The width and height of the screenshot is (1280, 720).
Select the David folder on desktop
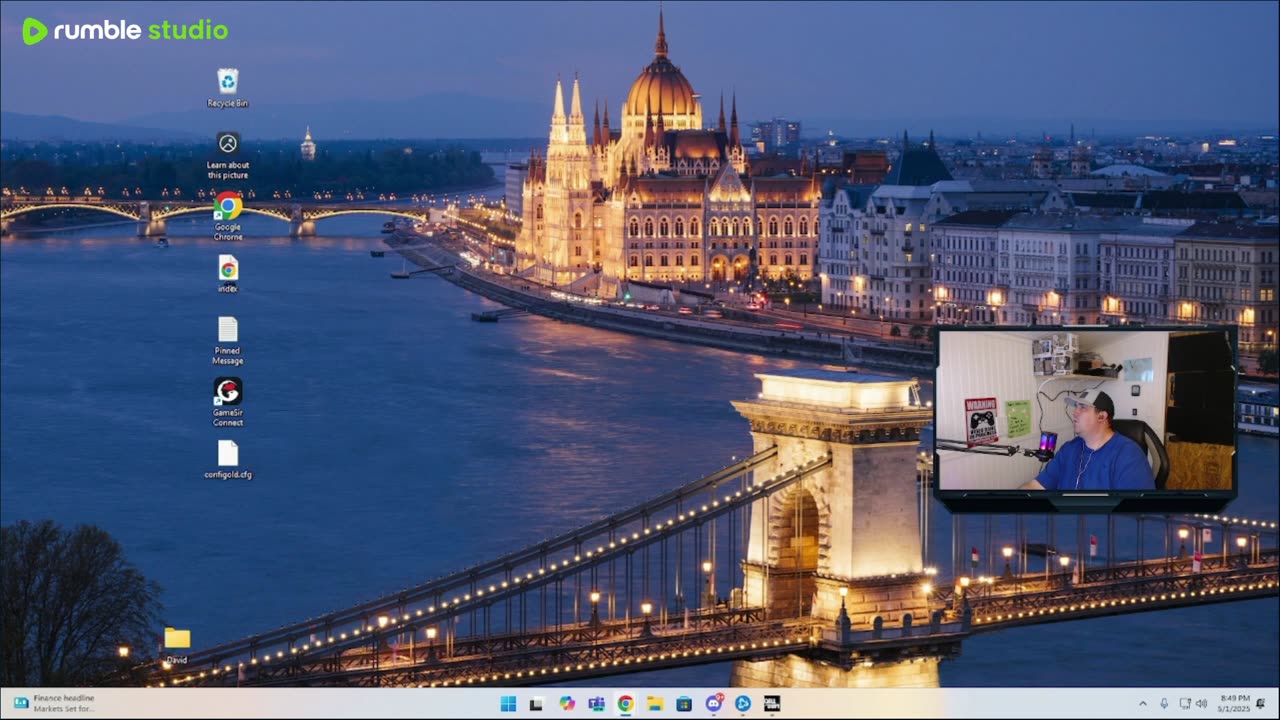coord(177,640)
